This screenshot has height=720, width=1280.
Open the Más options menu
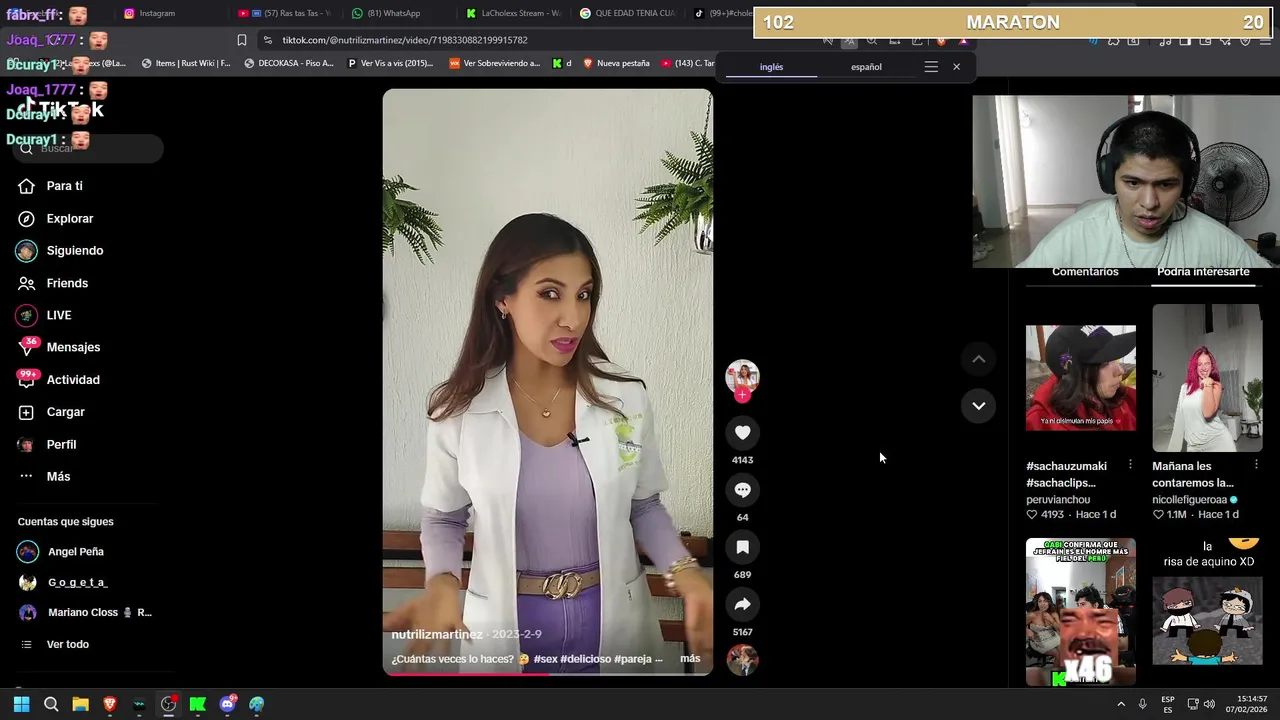point(58,476)
